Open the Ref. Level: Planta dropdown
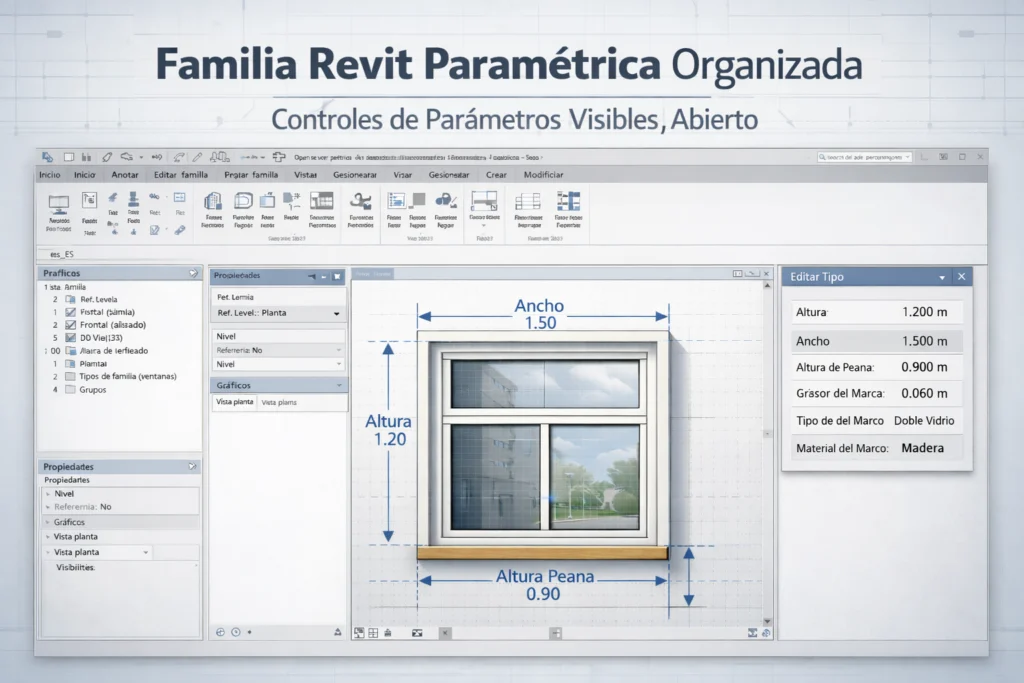The image size is (1024, 683). (x=336, y=314)
